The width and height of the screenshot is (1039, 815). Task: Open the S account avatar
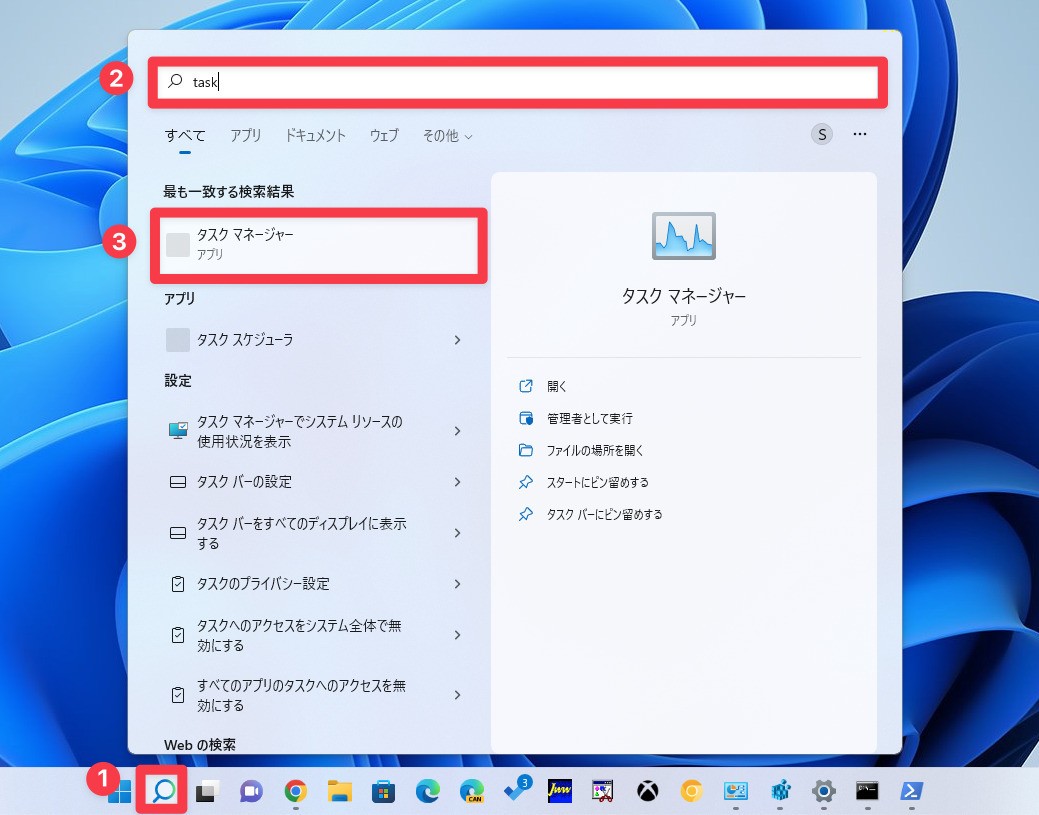[x=822, y=135]
